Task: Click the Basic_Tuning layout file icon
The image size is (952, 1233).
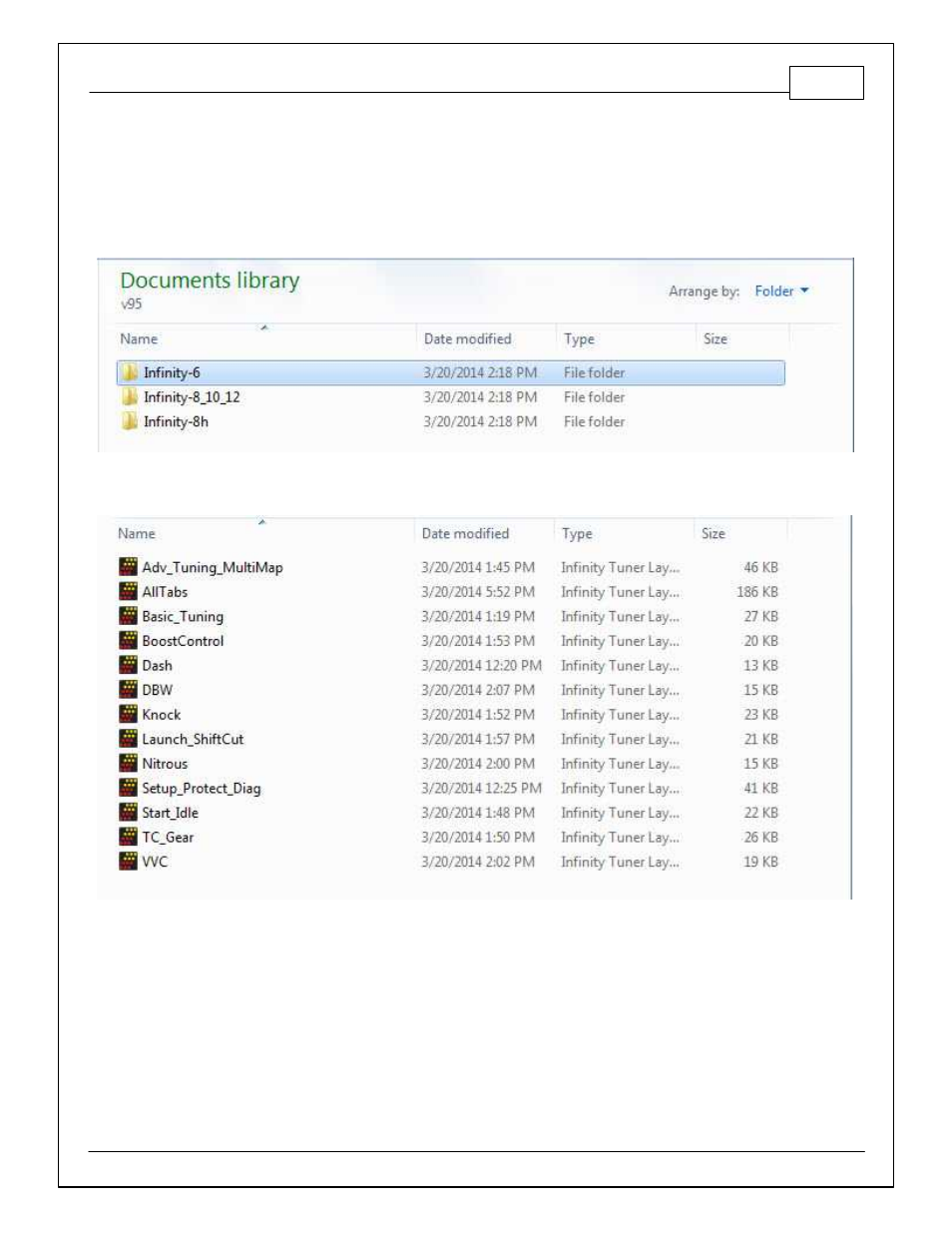Action: [128, 616]
